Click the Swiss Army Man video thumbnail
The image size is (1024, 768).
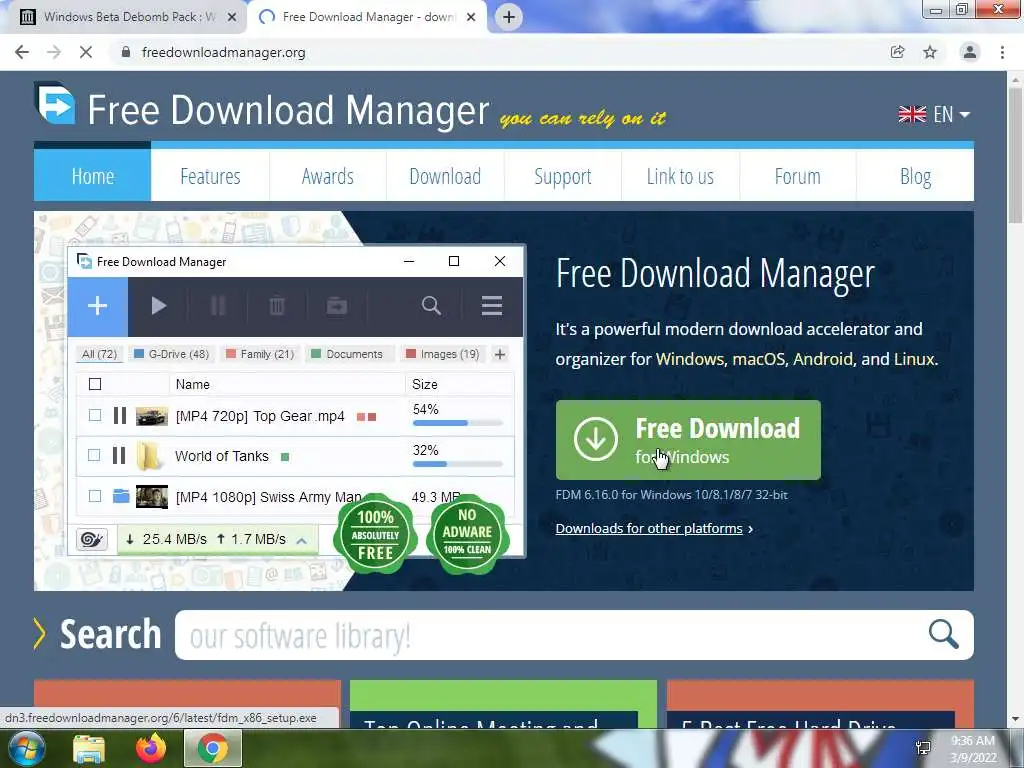coord(152,496)
